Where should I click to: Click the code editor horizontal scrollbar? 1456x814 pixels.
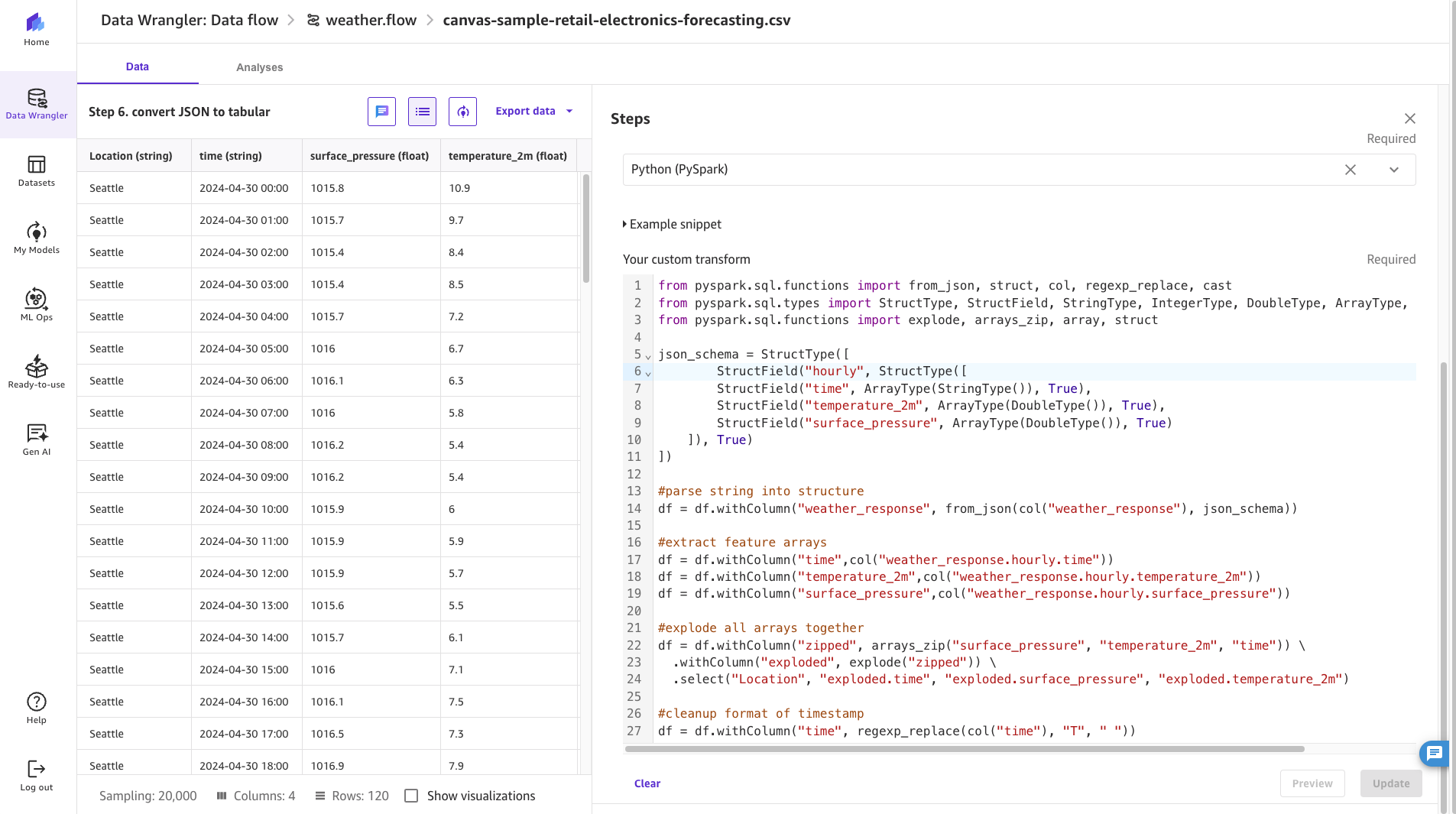click(x=965, y=749)
